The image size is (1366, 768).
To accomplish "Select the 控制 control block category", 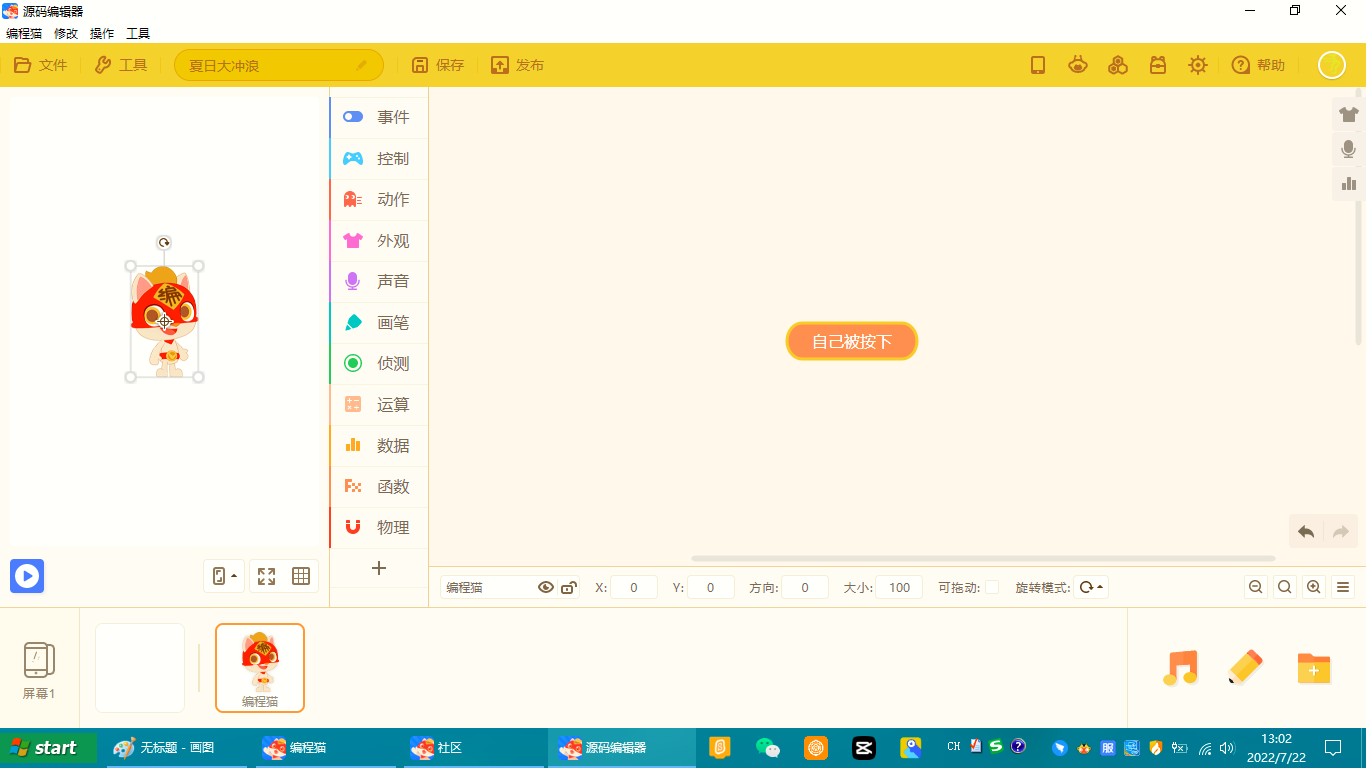I will [x=379, y=158].
